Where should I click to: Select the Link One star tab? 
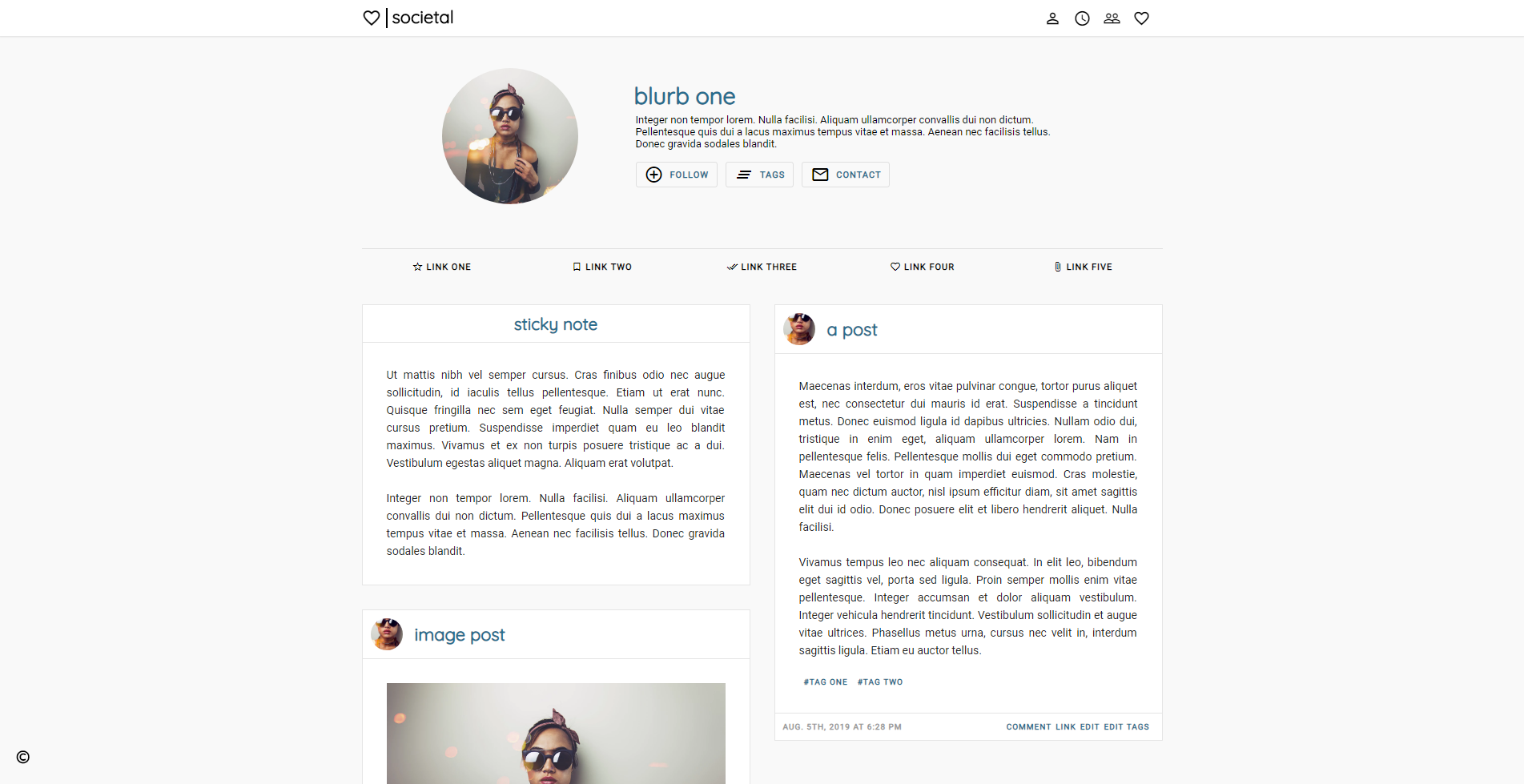point(442,267)
